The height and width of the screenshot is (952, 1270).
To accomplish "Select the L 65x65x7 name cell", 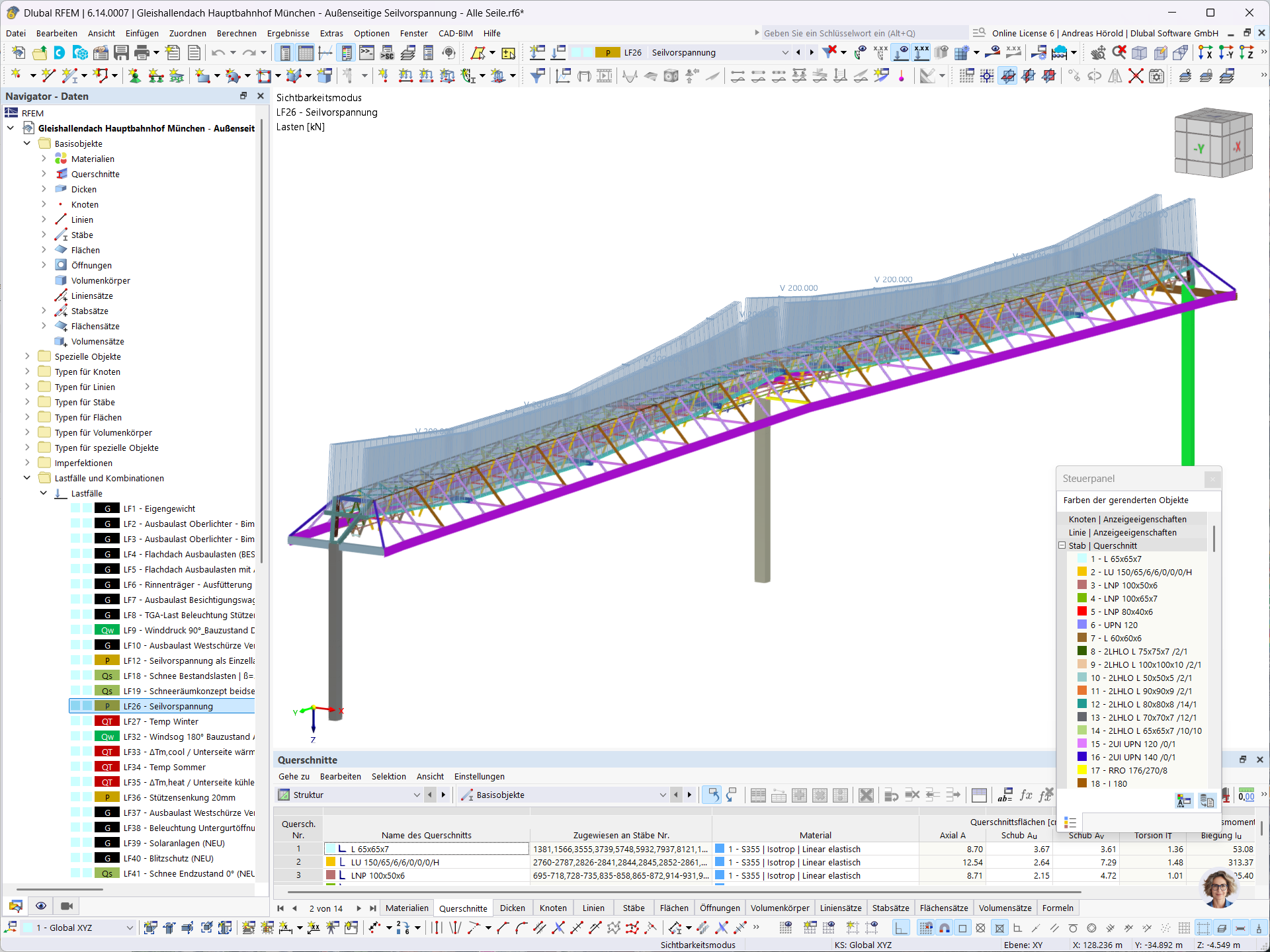I will 427,849.
